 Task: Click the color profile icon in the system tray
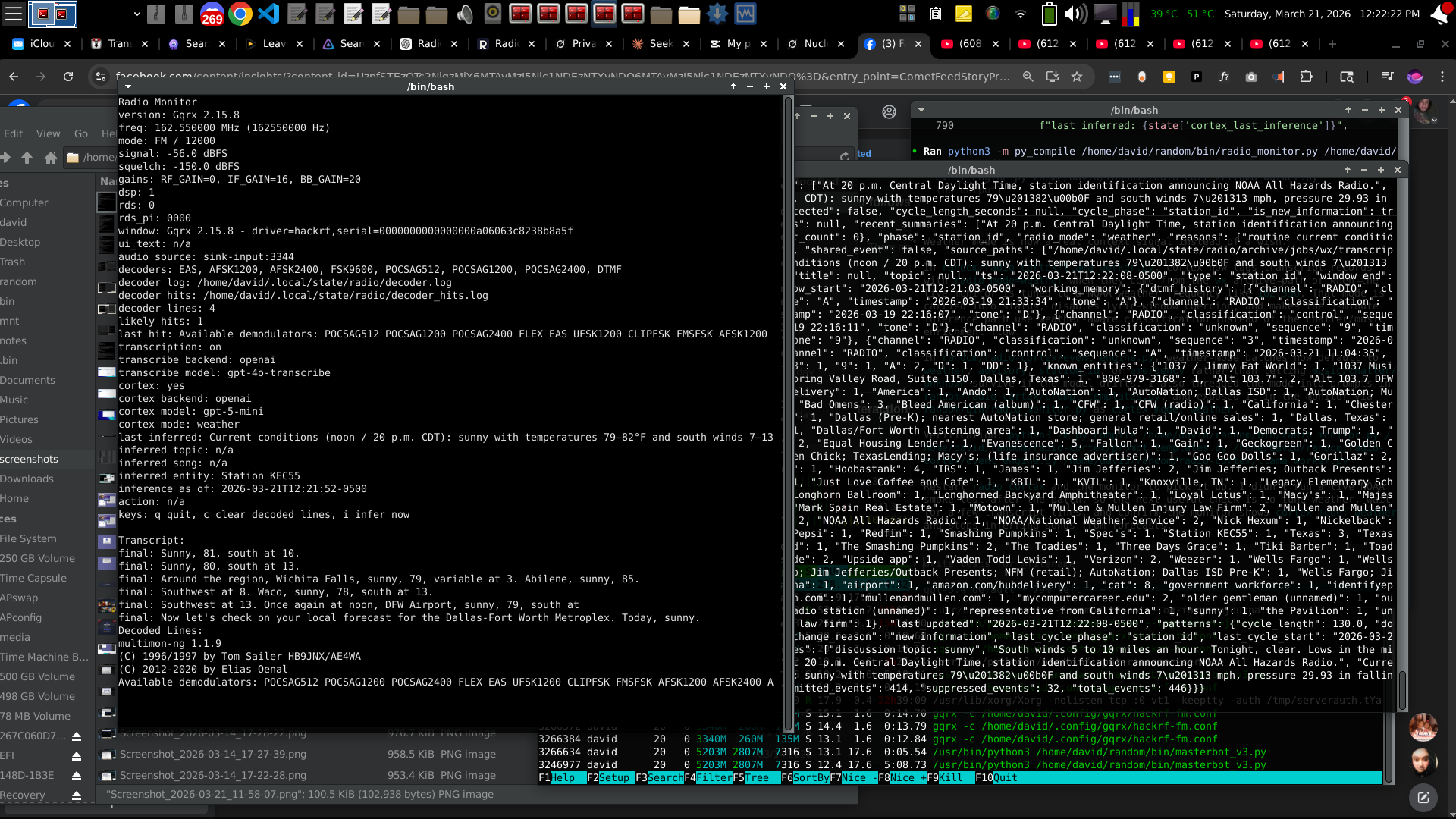tap(992, 14)
